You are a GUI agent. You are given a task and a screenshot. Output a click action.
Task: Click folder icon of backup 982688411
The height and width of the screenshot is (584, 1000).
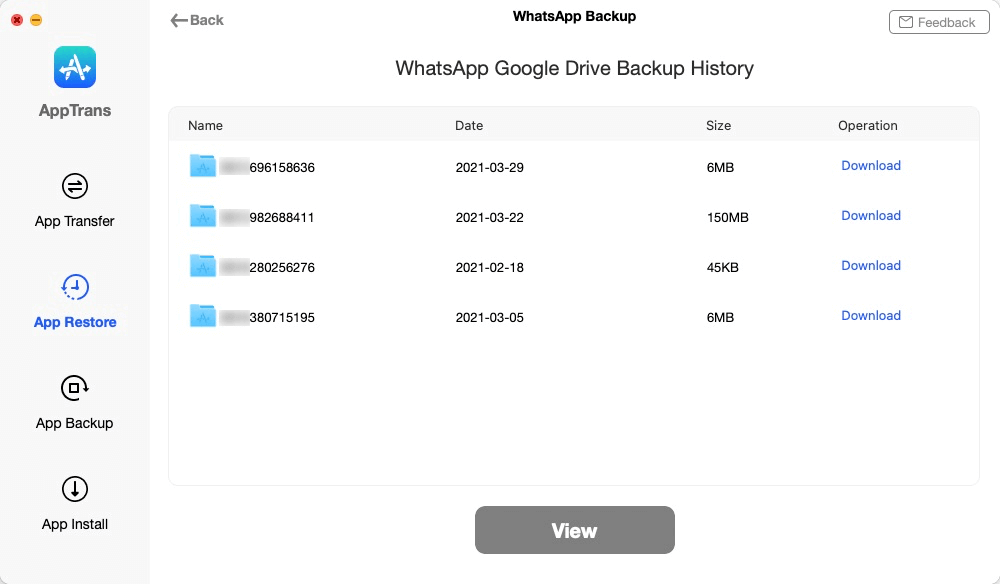[203, 216]
